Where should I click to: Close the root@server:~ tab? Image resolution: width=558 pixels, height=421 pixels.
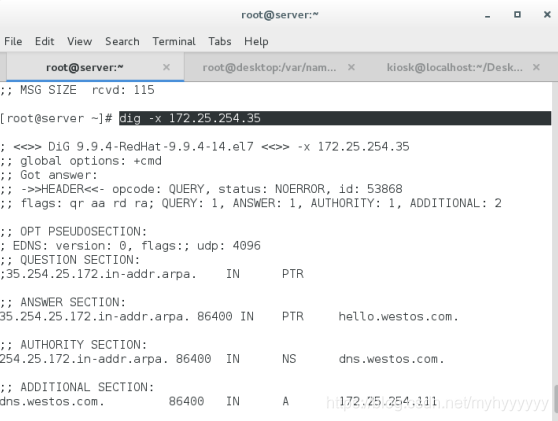point(166,67)
